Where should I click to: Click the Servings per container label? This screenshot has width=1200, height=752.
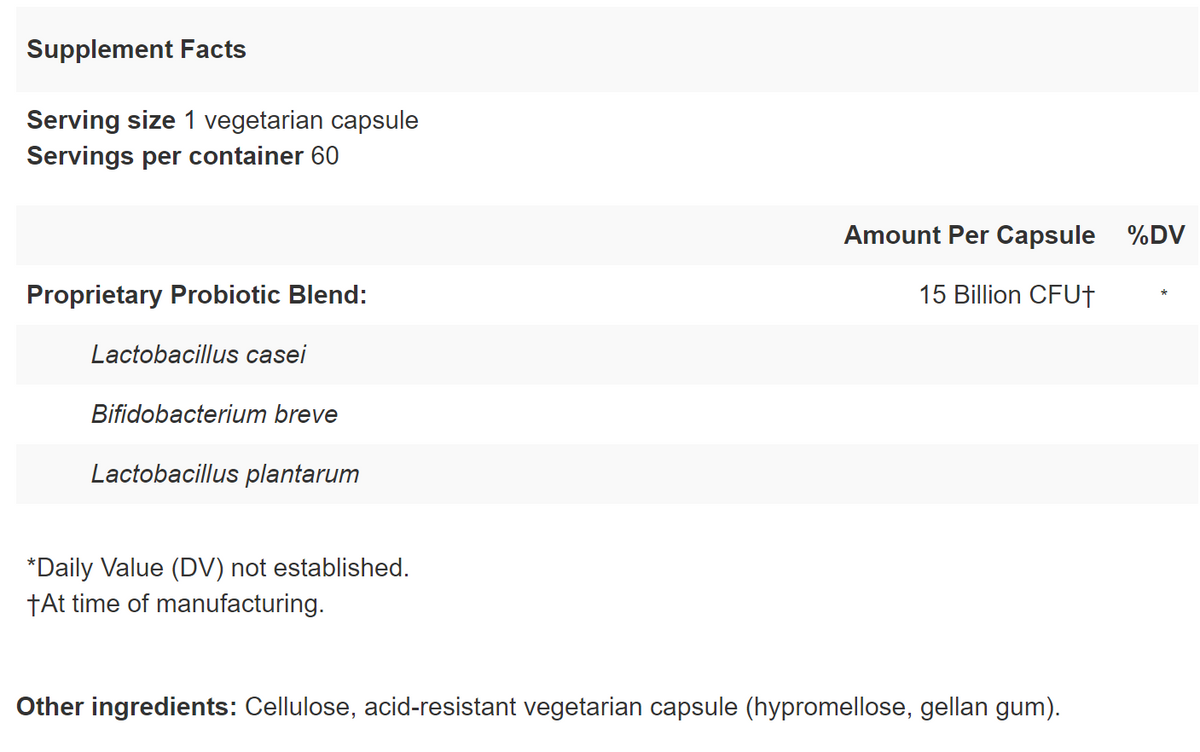[164, 157]
